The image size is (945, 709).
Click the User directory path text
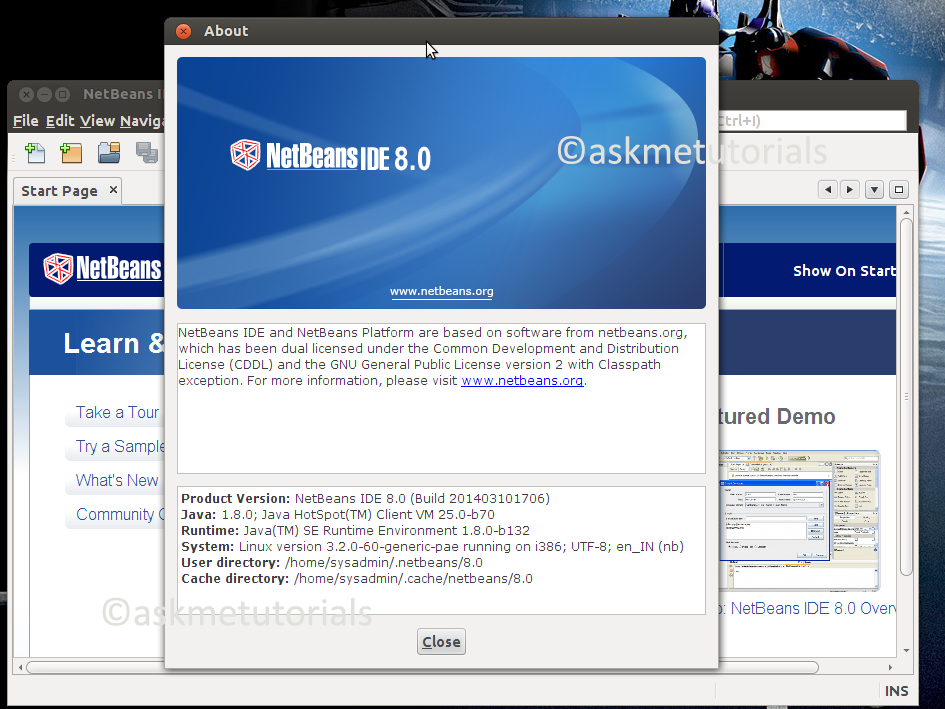383,562
